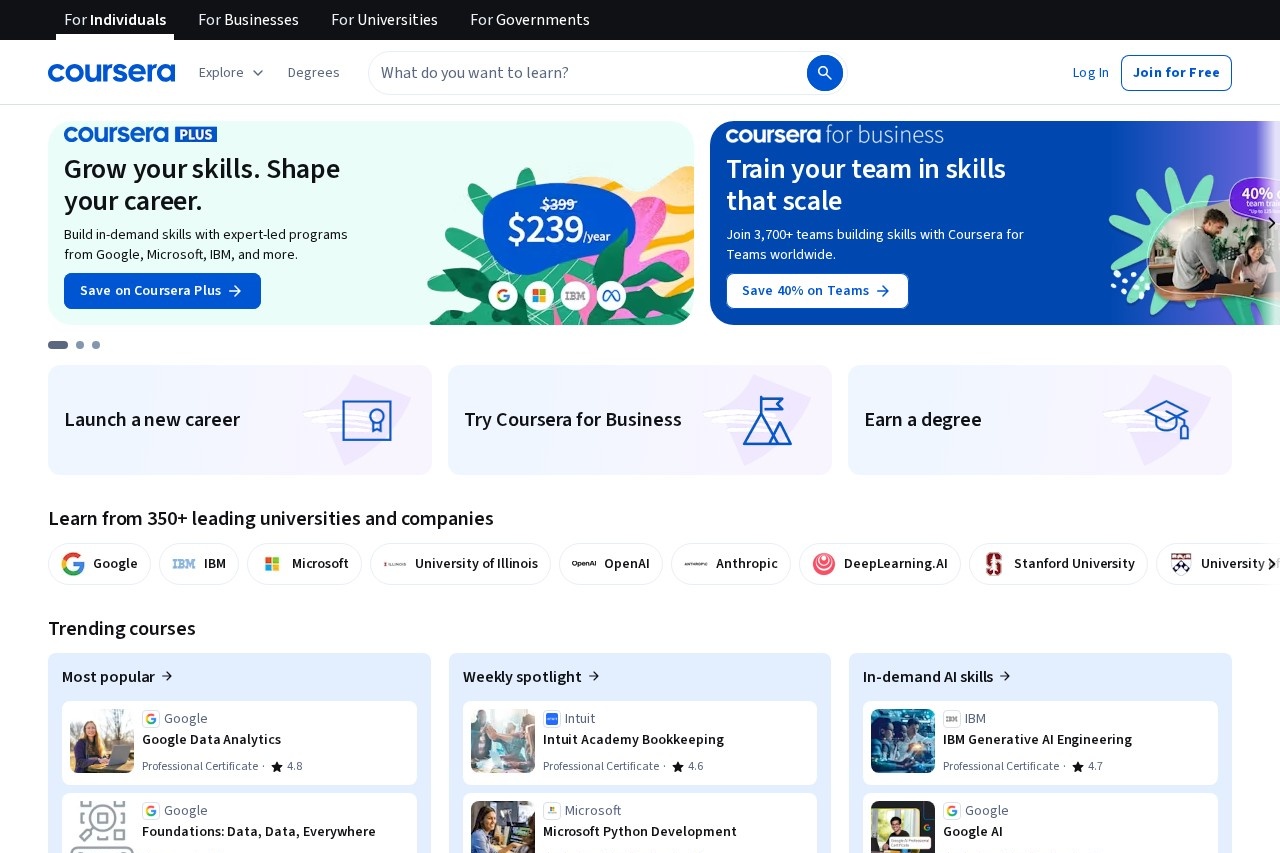The height and width of the screenshot is (853, 1280).
Task: Switch to the For Governments tab
Action: (529, 19)
